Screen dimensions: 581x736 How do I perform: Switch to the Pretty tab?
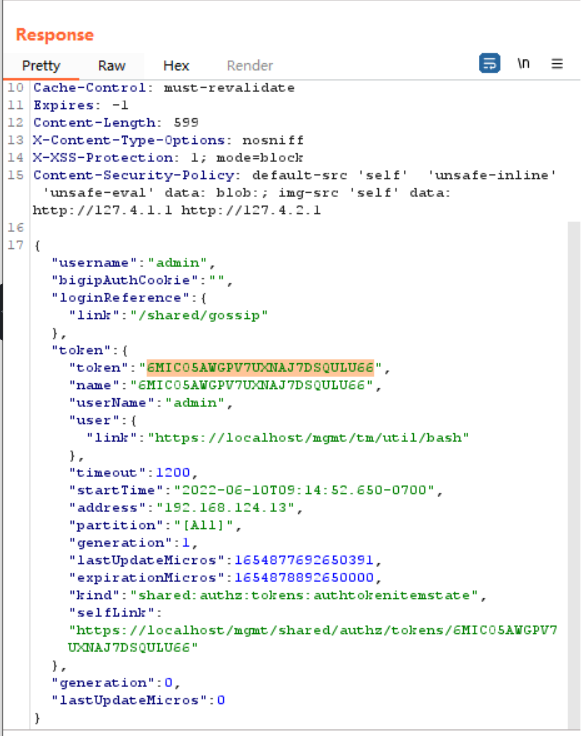click(x=41, y=65)
